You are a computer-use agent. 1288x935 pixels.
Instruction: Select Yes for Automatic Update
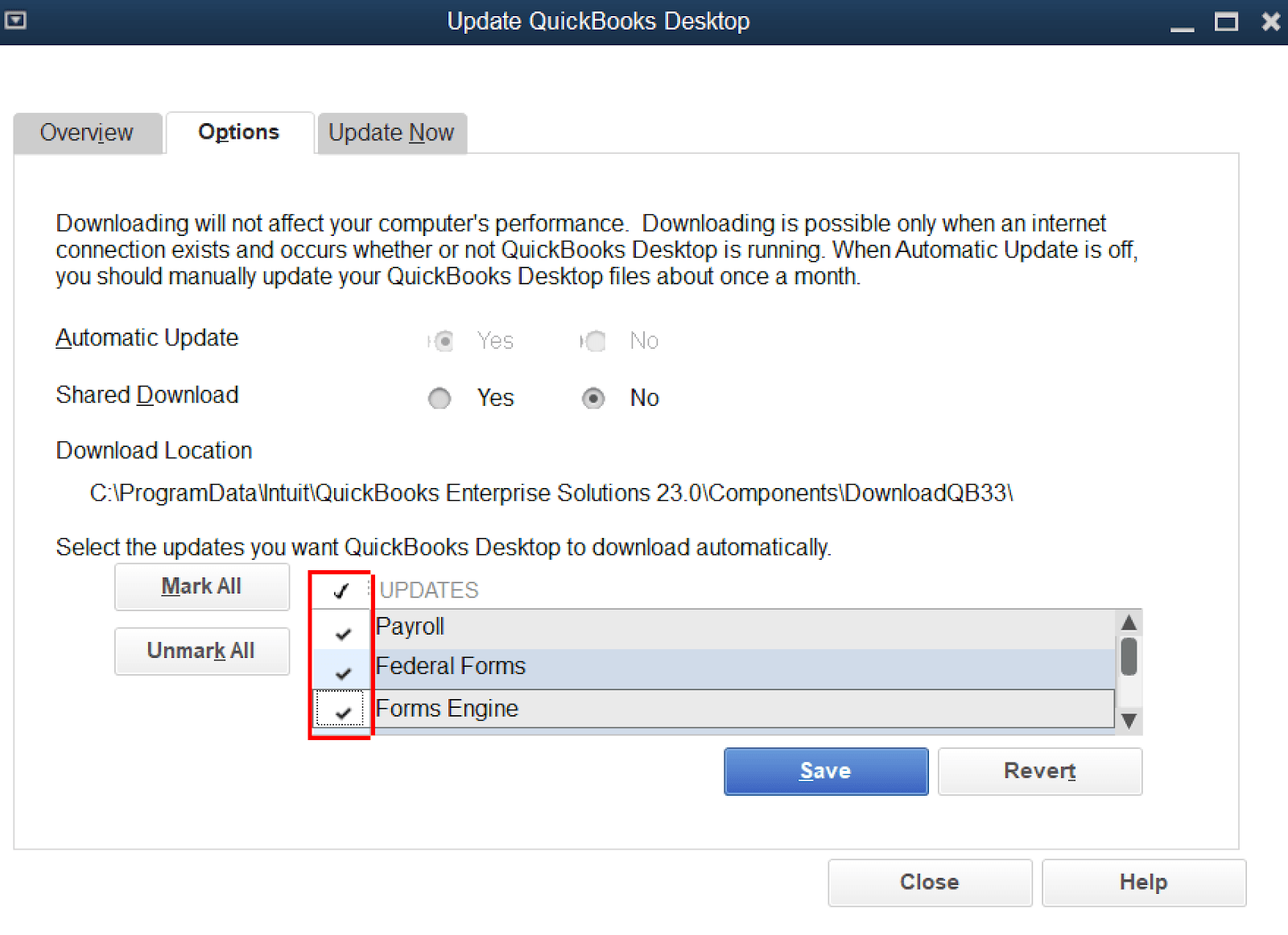(443, 341)
